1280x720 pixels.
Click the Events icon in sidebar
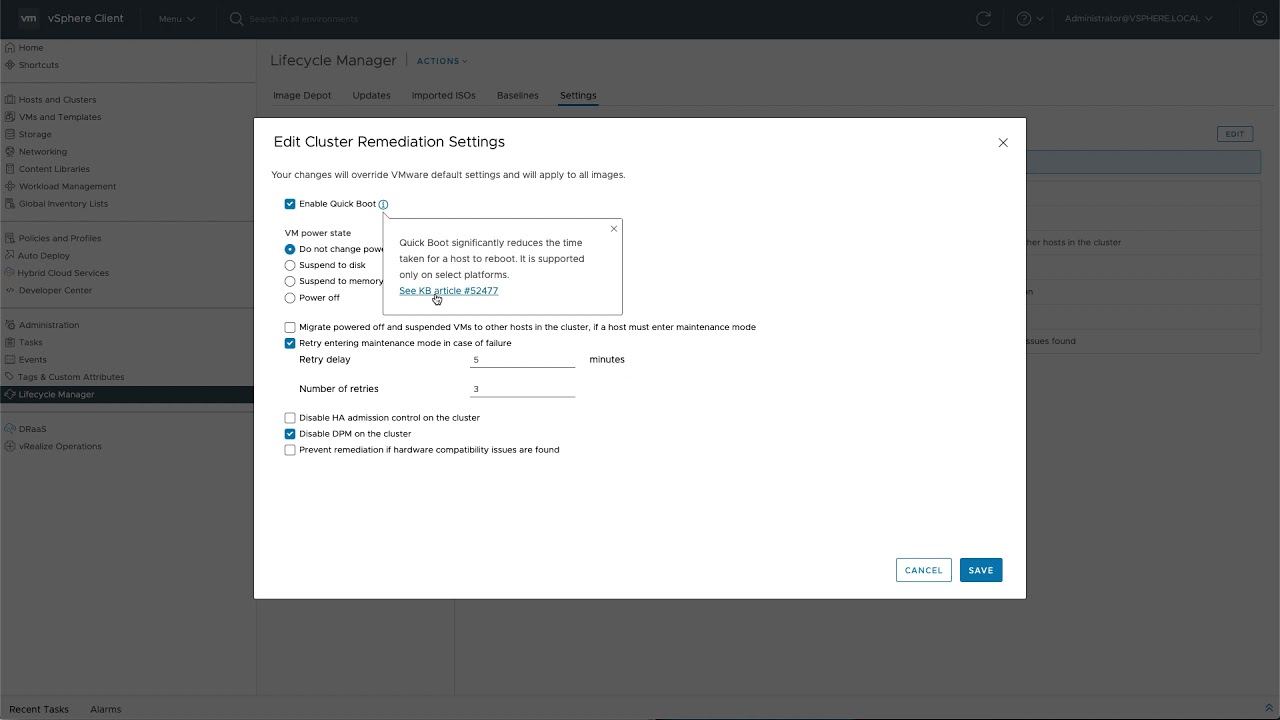pos(10,360)
